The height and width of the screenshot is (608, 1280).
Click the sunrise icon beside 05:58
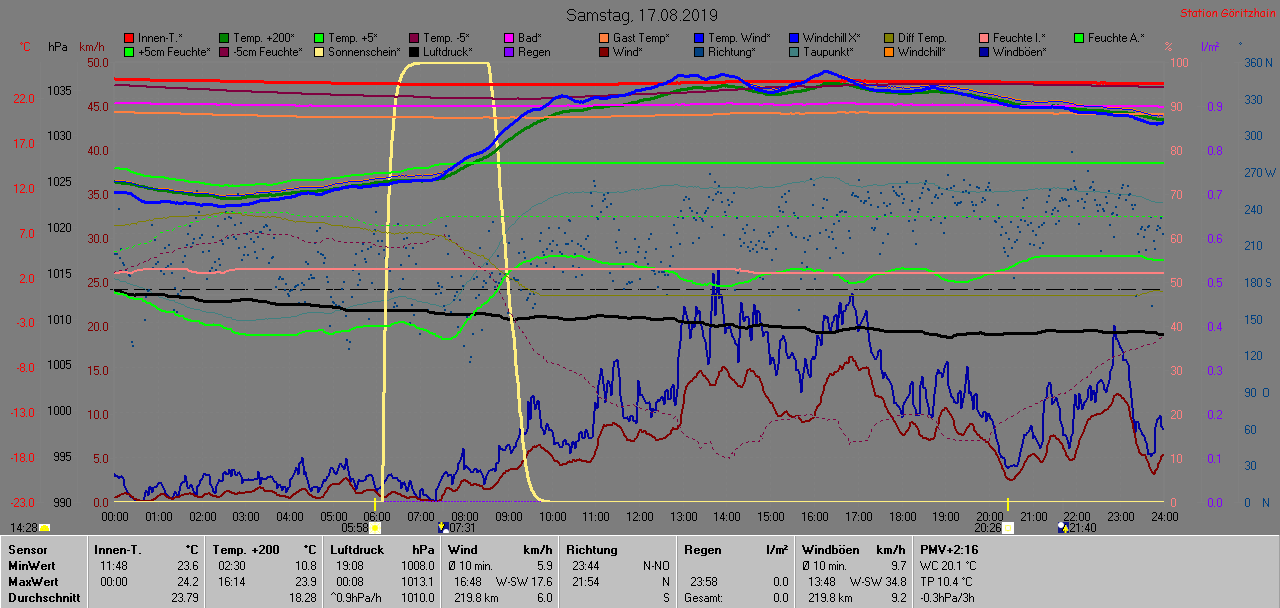coord(375,527)
